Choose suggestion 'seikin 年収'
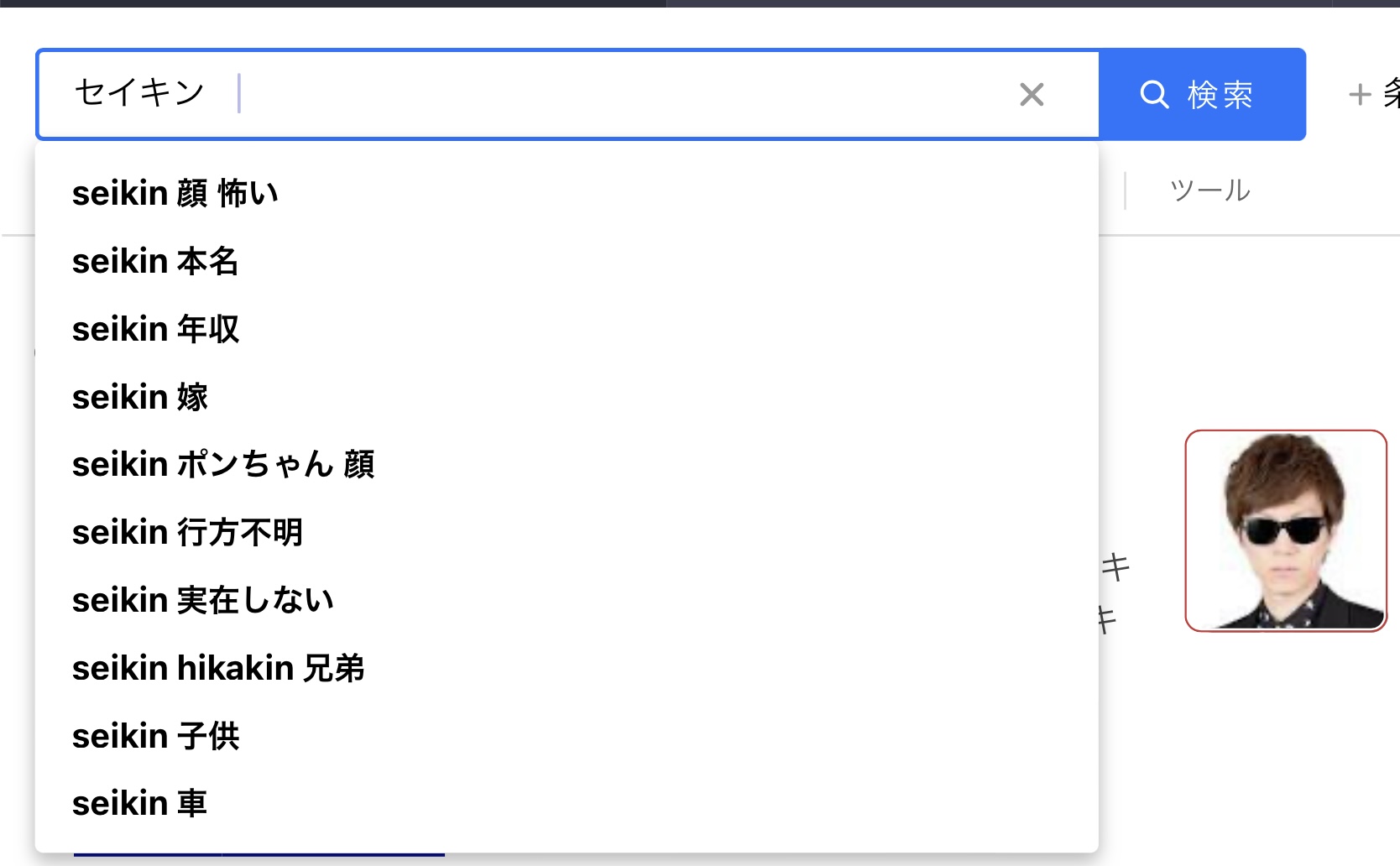Viewport: 1400px width, 866px height. (x=567, y=329)
